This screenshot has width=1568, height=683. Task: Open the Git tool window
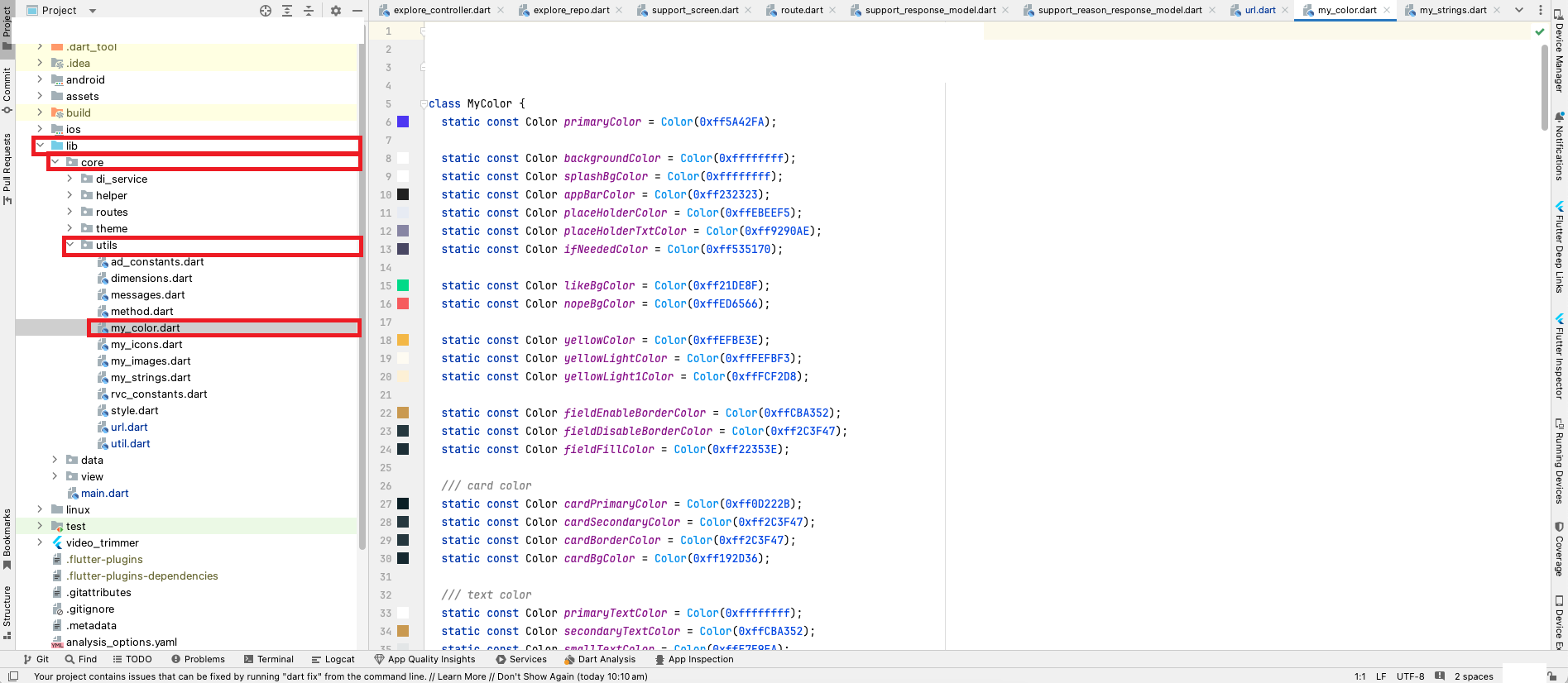[36, 659]
